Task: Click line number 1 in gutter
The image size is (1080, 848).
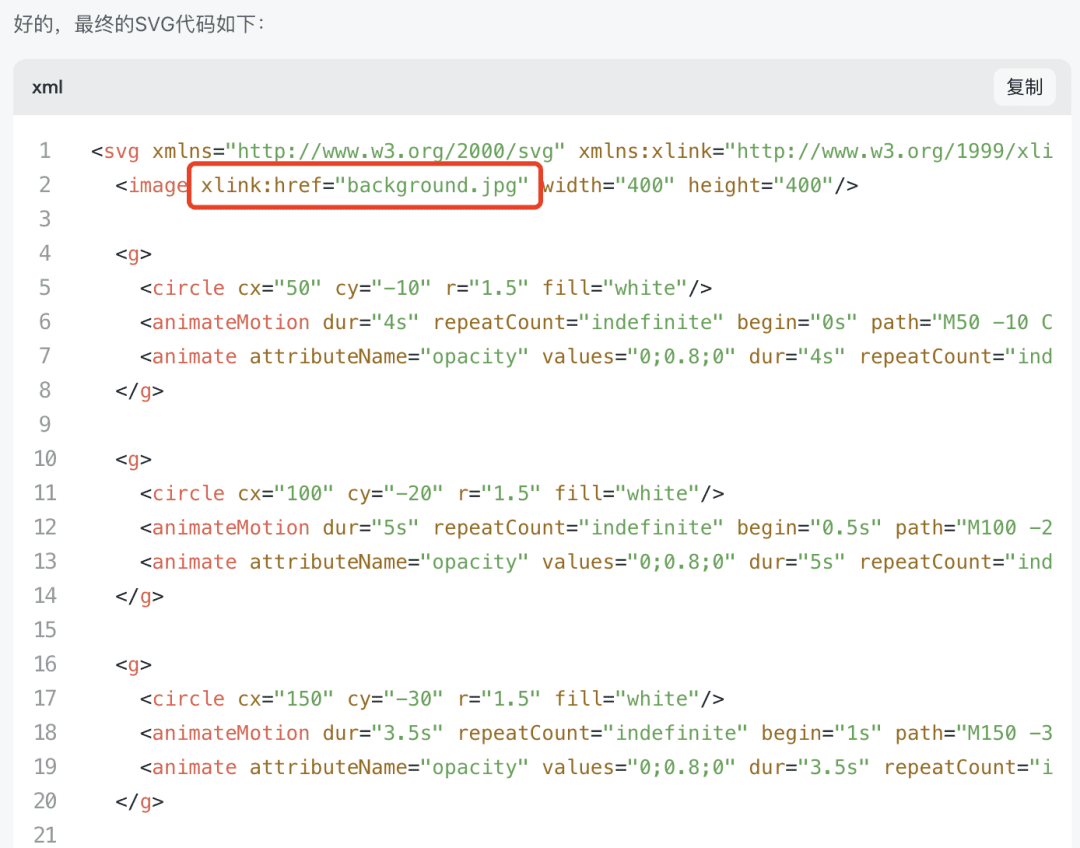Action: coord(45,151)
